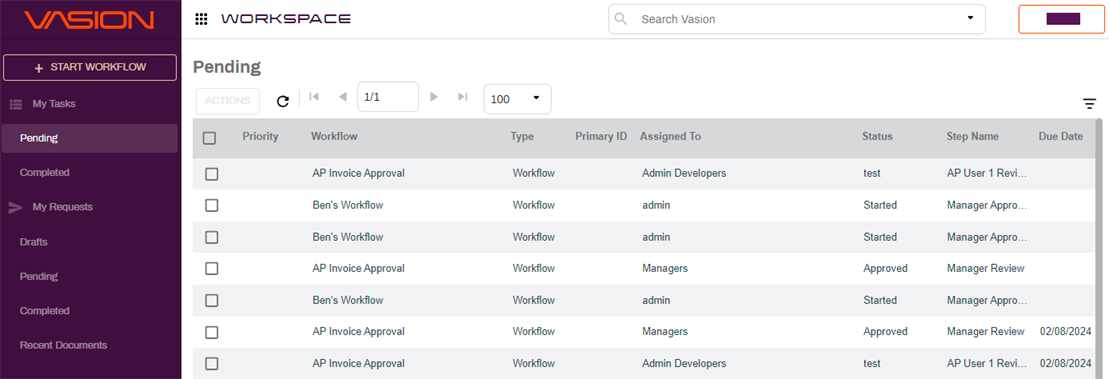This screenshot has width=1109, height=379.
Task: Sort by the Priority column header
Action: (x=260, y=136)
